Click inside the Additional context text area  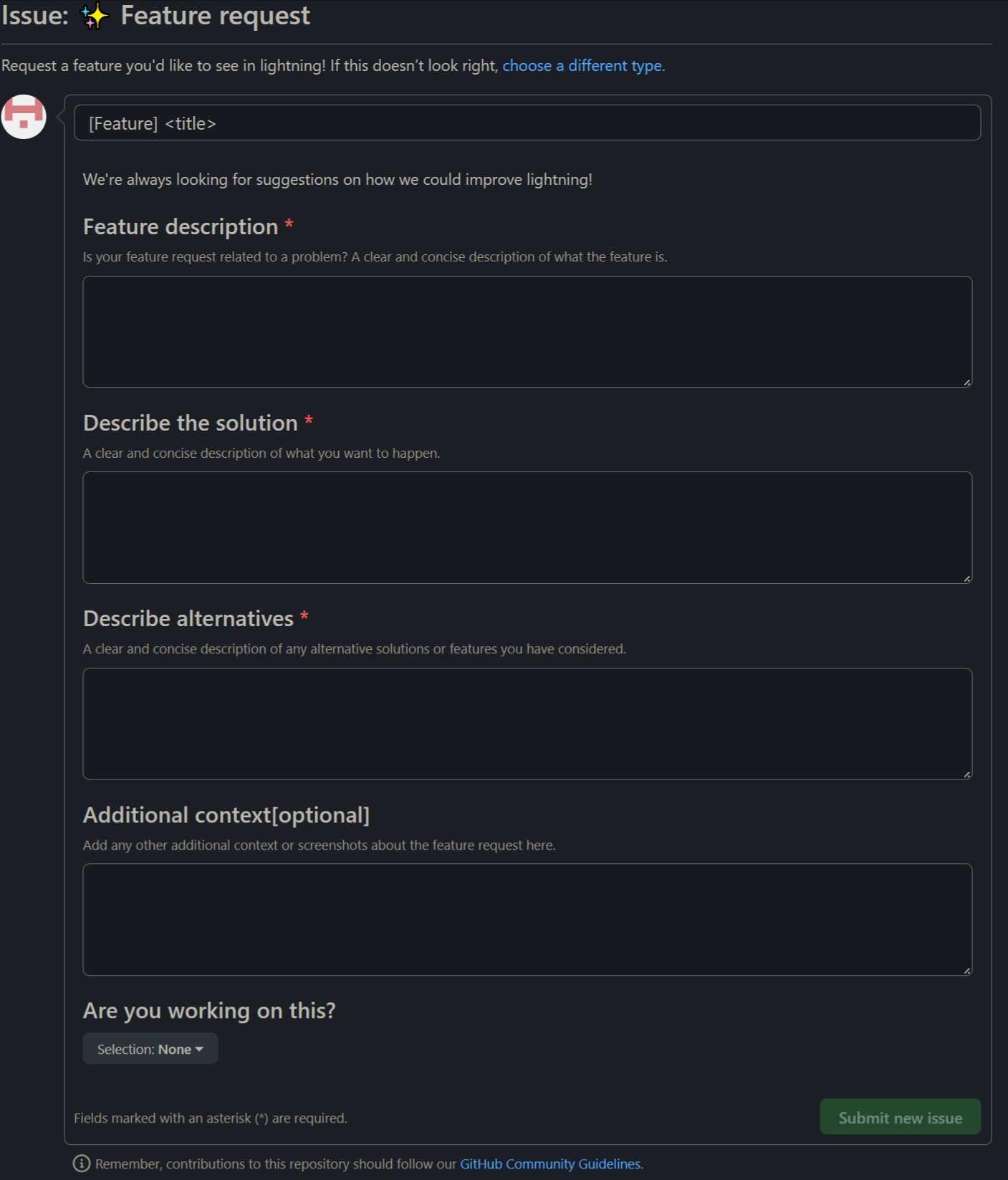pyautogui.click(x=528, y=920)
